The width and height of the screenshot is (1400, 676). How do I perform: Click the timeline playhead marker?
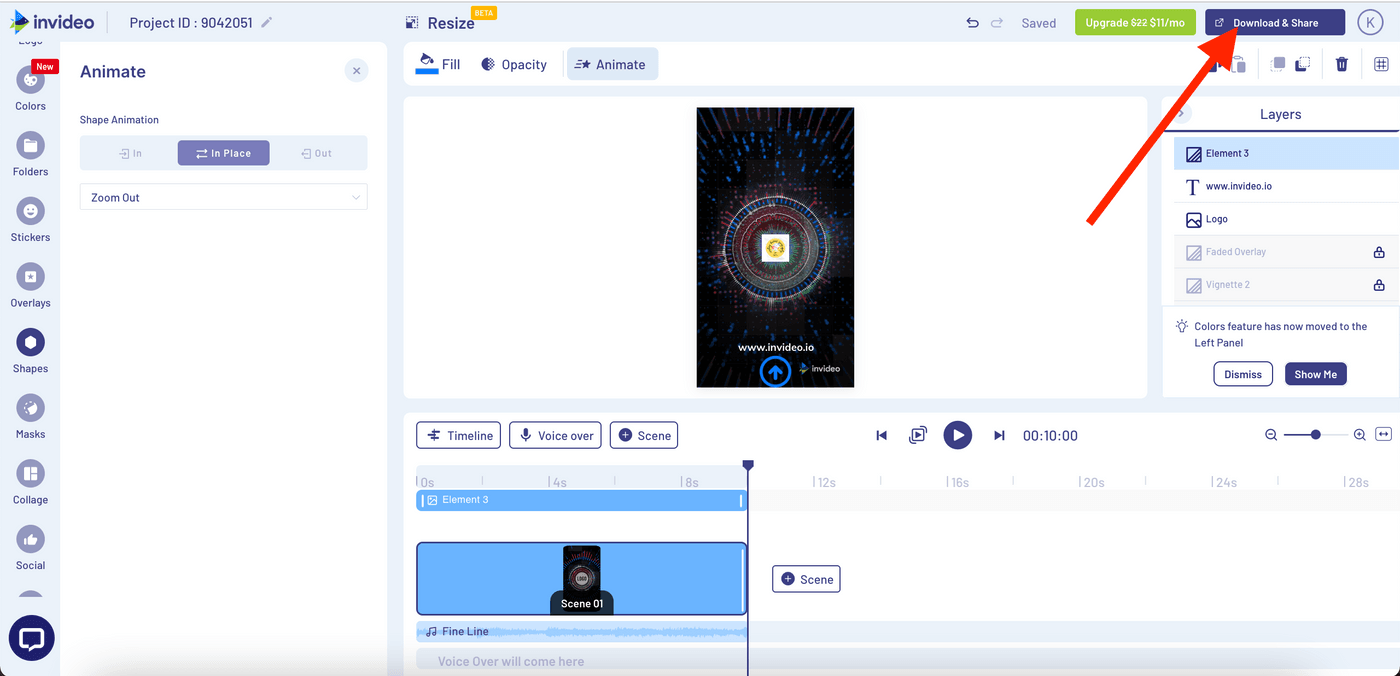click(748, 465)
